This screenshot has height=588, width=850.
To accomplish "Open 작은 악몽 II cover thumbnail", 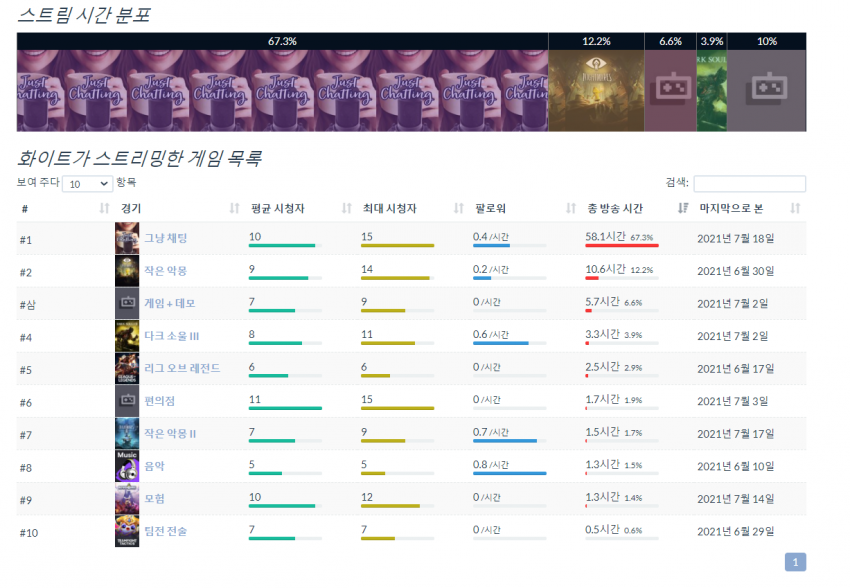I will pyautogui.click(x=127, y=434).
